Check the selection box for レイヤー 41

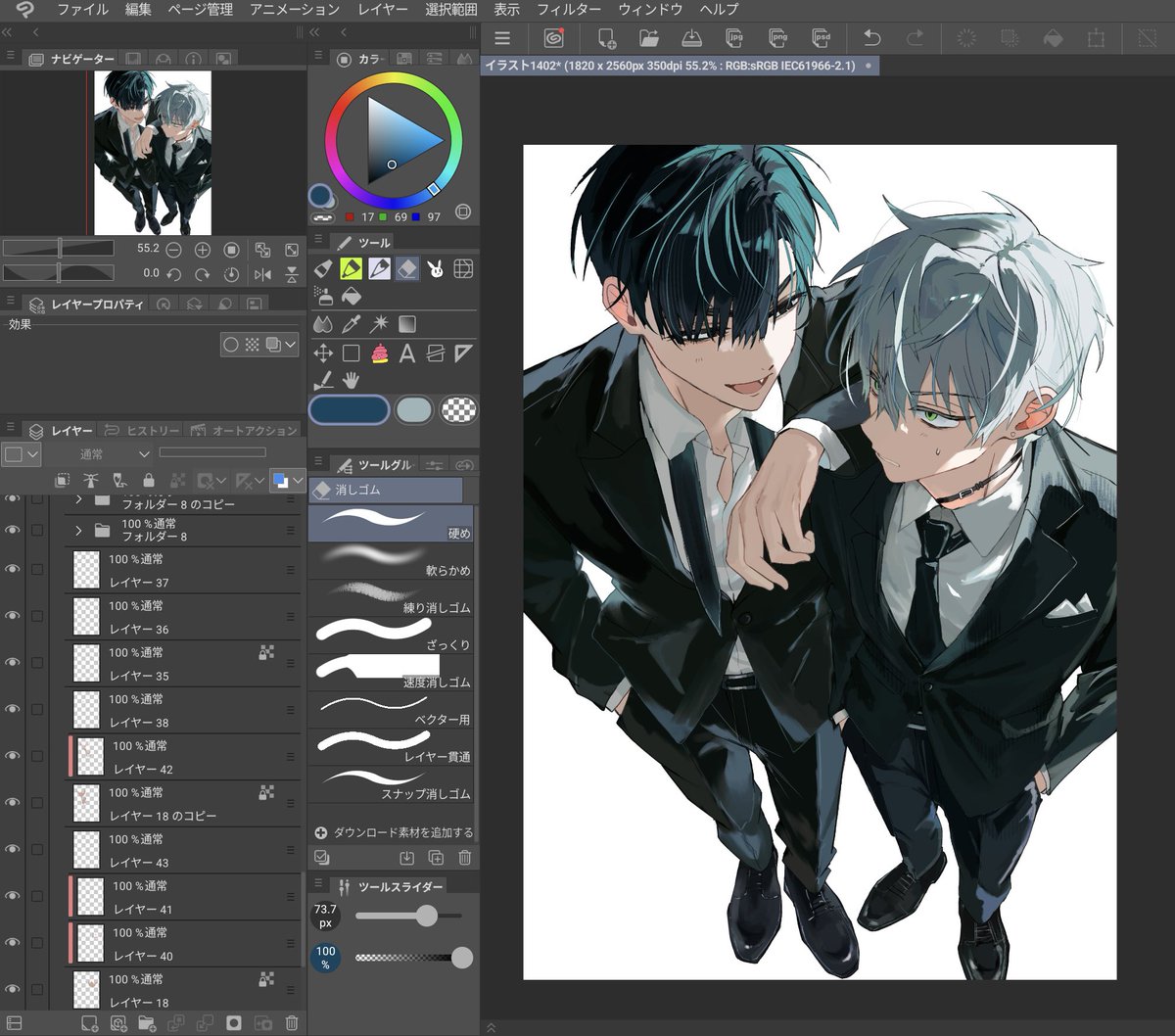tap(37, 896)
